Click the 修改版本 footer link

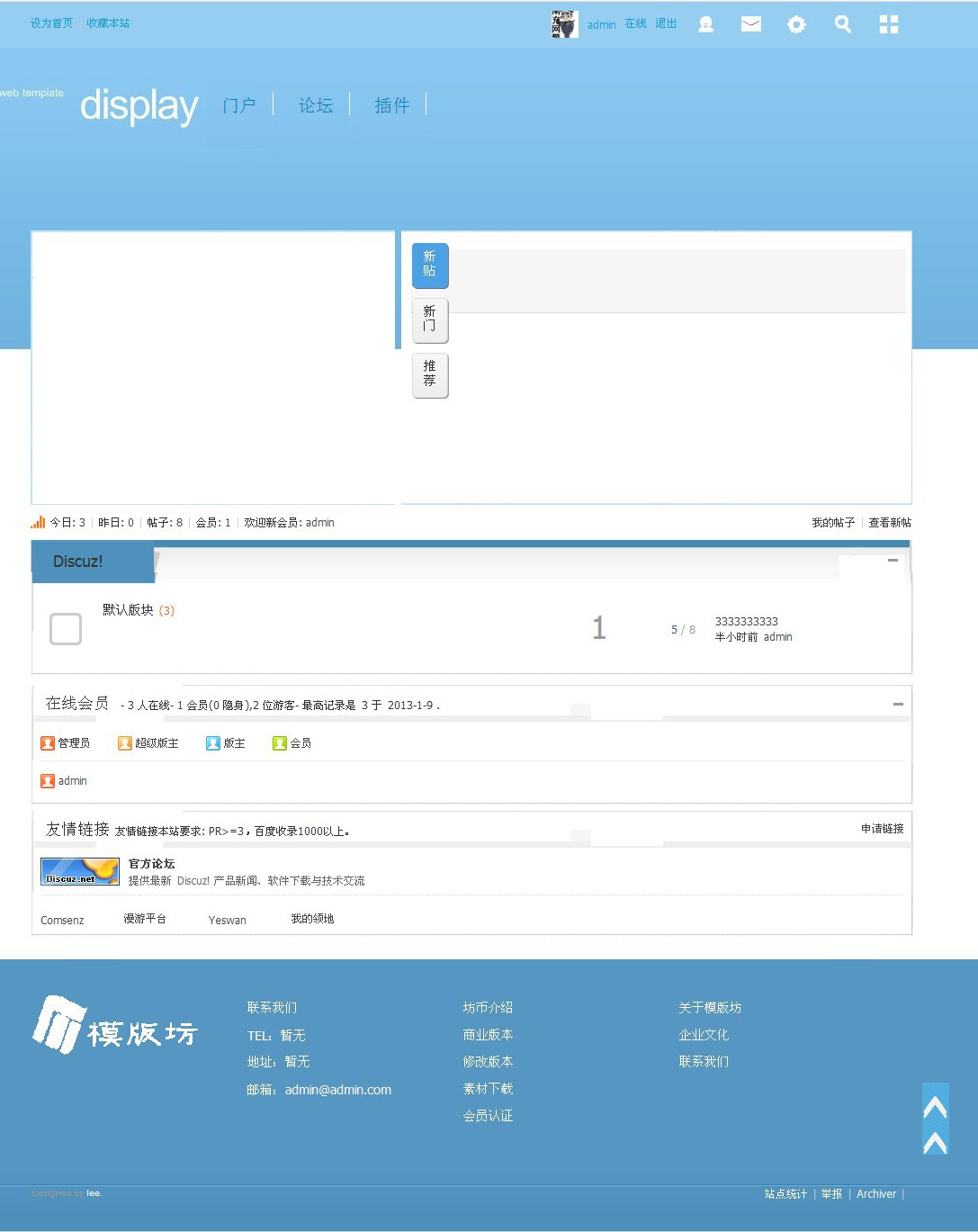[488, 1062]
